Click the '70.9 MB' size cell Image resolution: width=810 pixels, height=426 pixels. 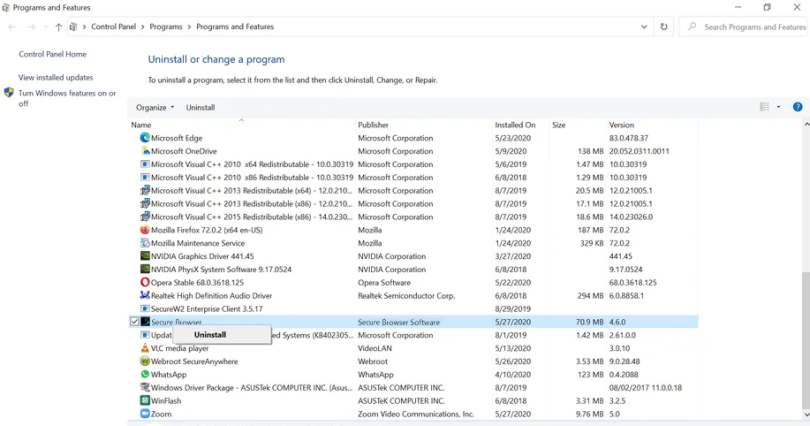coord(589,322)
